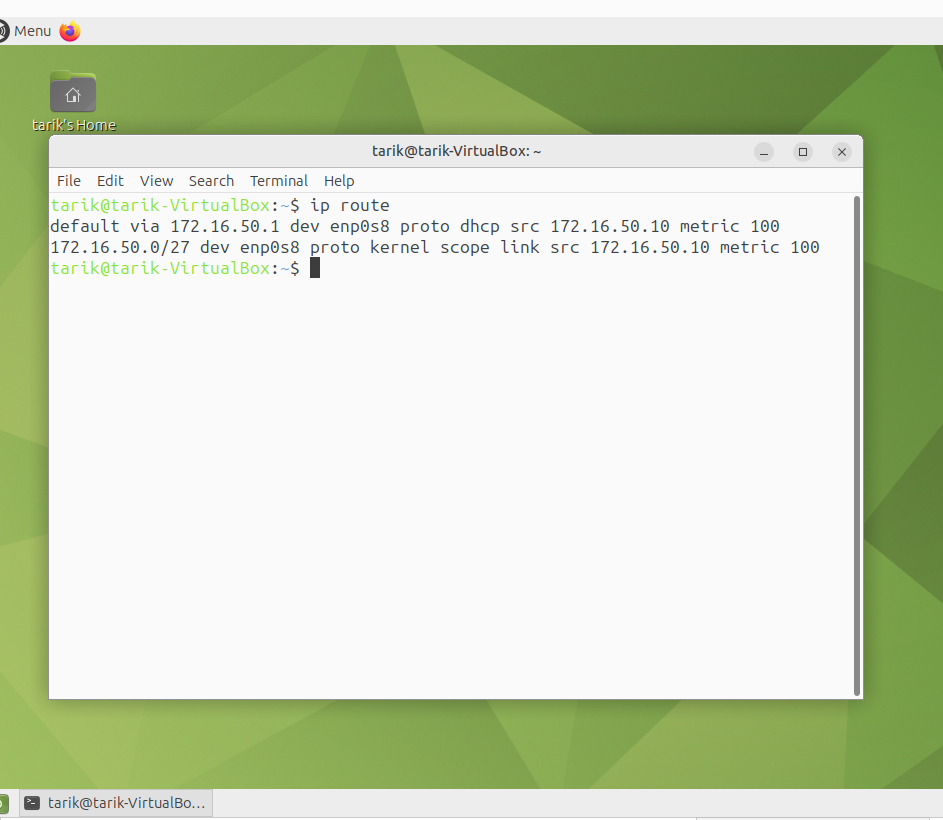Screen dimensions: 943x820
Task: Open the File menu in terminal
Action: coord(69,181)
